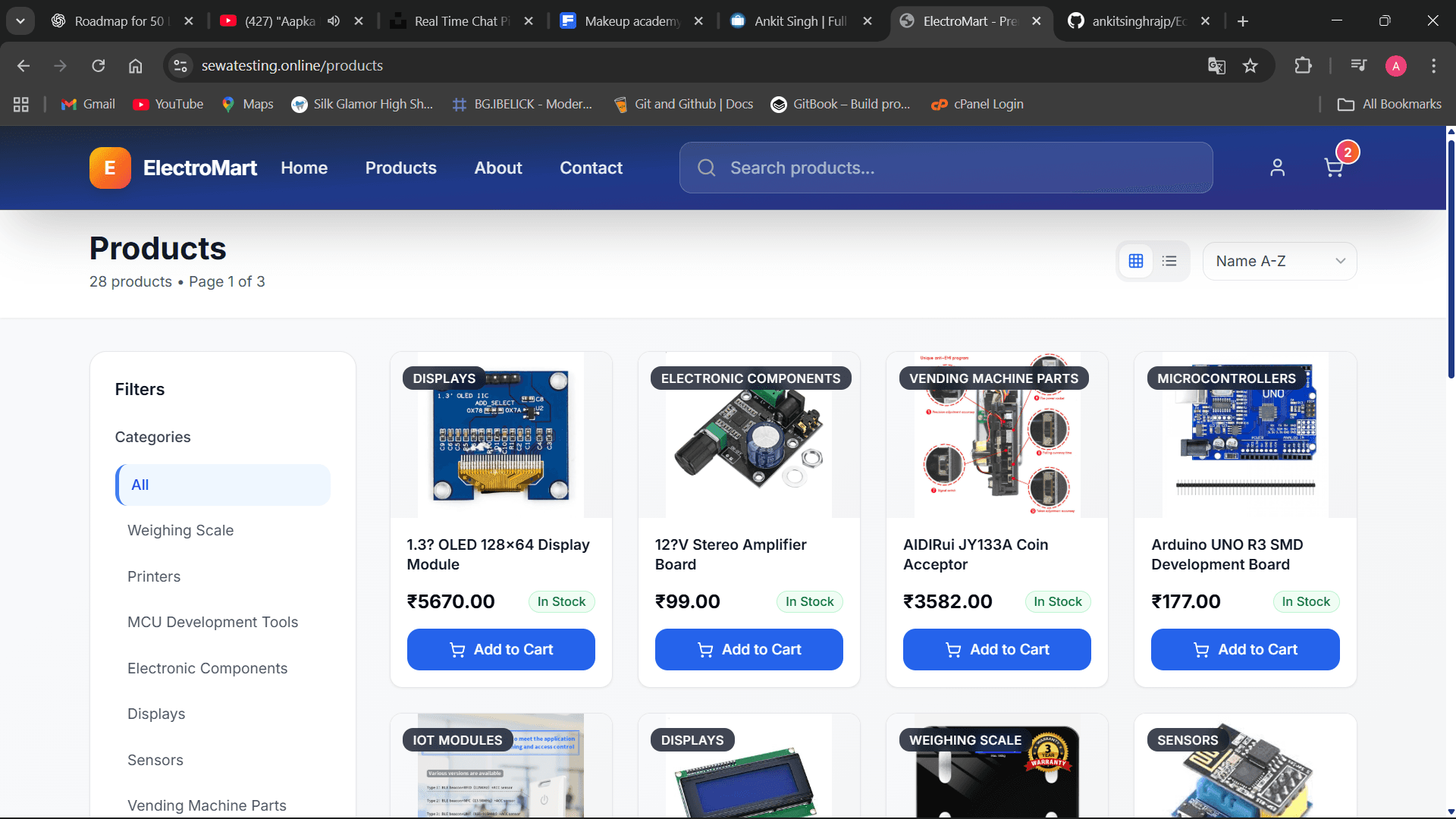Mute the YouTube tab audio icon

tap(334, 21)
